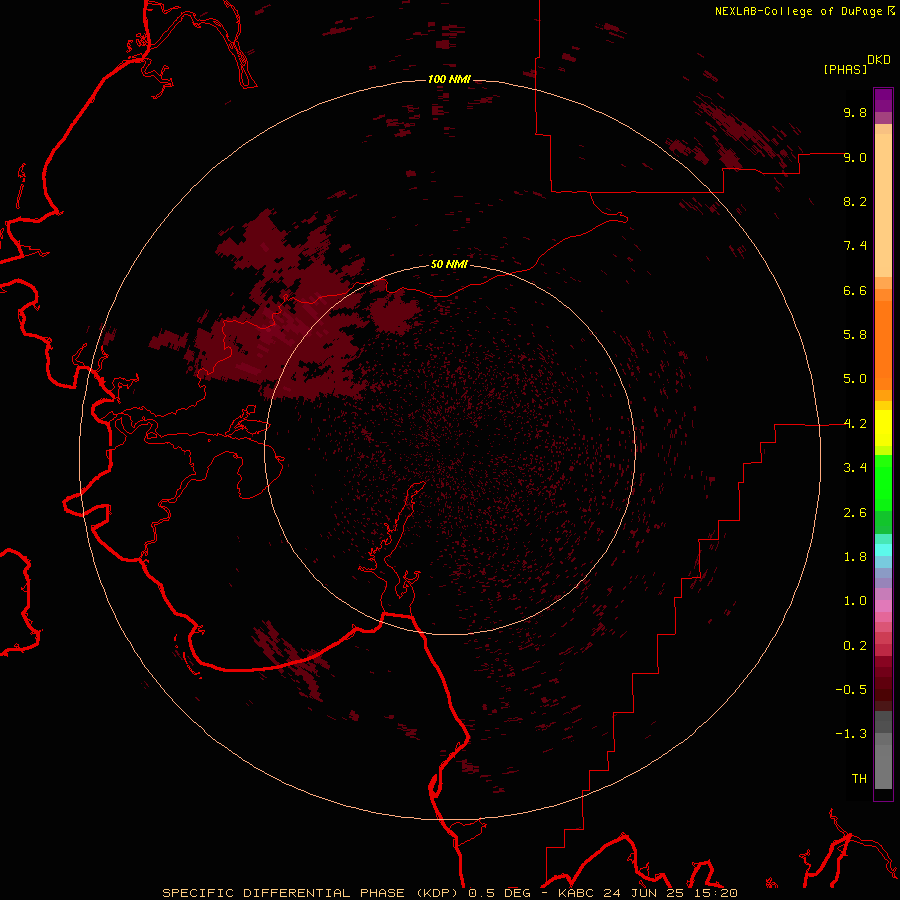Pick the purple swatch atop the color bar
The width and height of the screenshot is (900, 900).
(883, 100)
